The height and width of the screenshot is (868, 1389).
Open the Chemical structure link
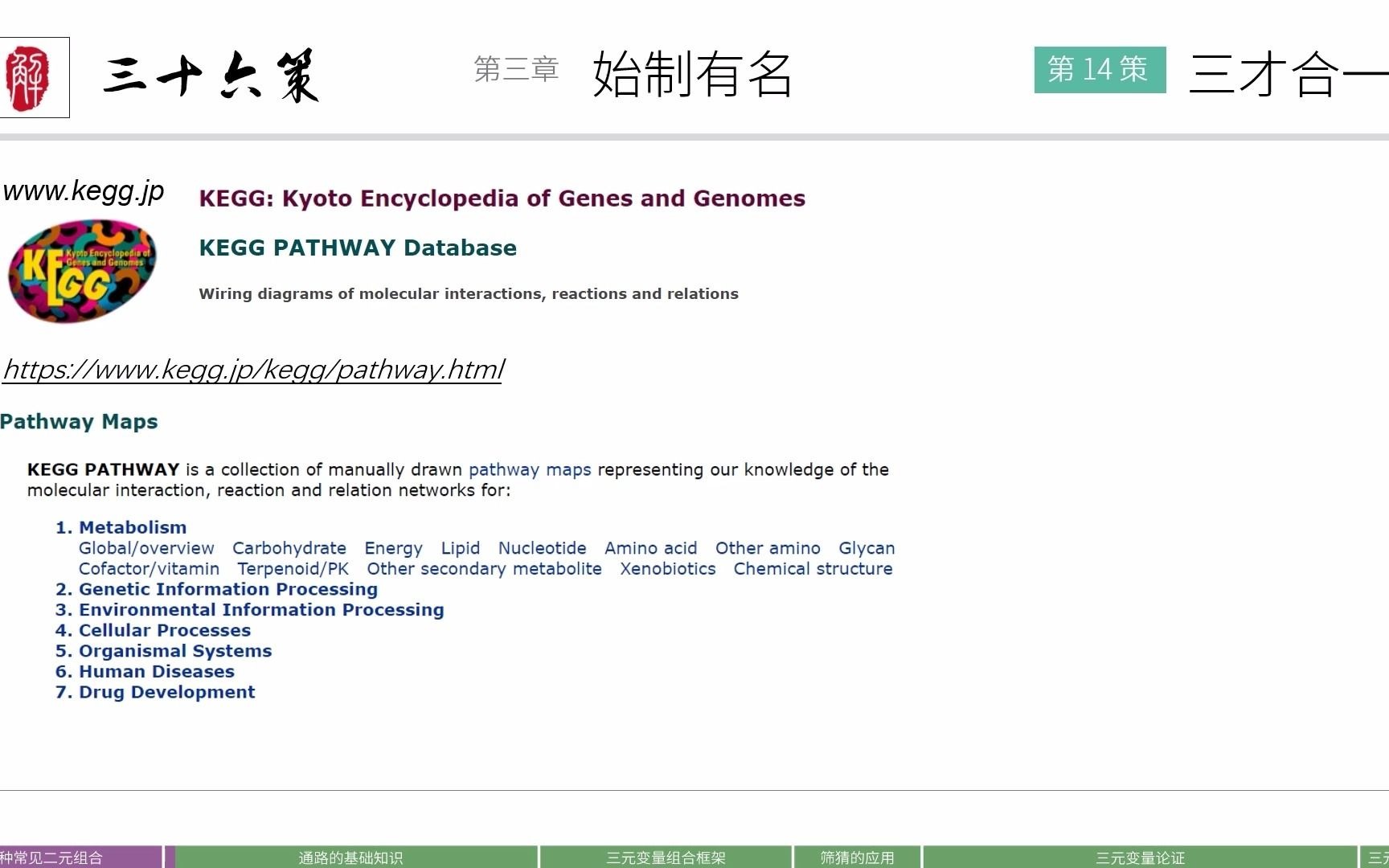coord(813,569)
